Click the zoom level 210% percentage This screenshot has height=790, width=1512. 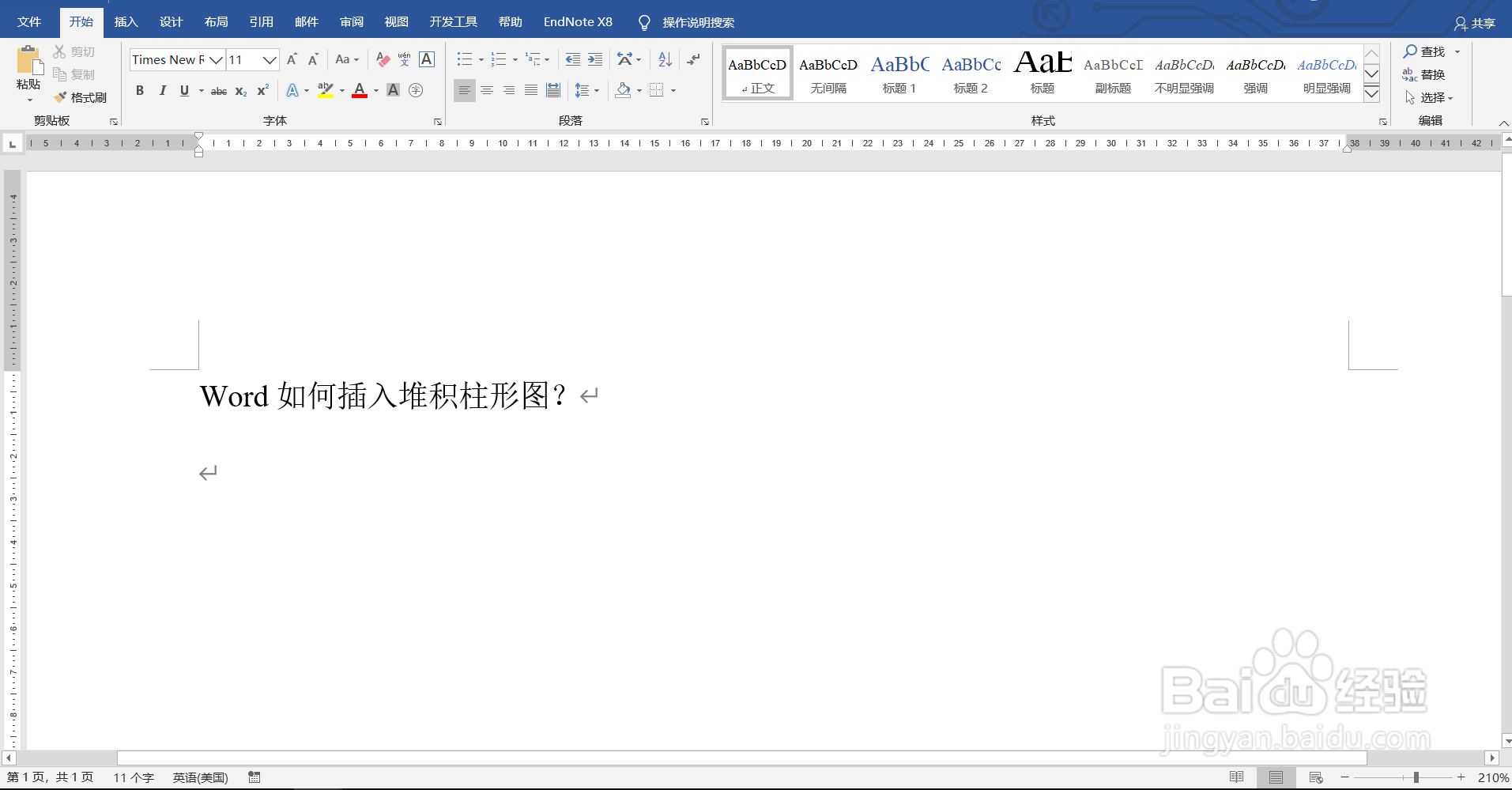click(x=1492, y=777)
